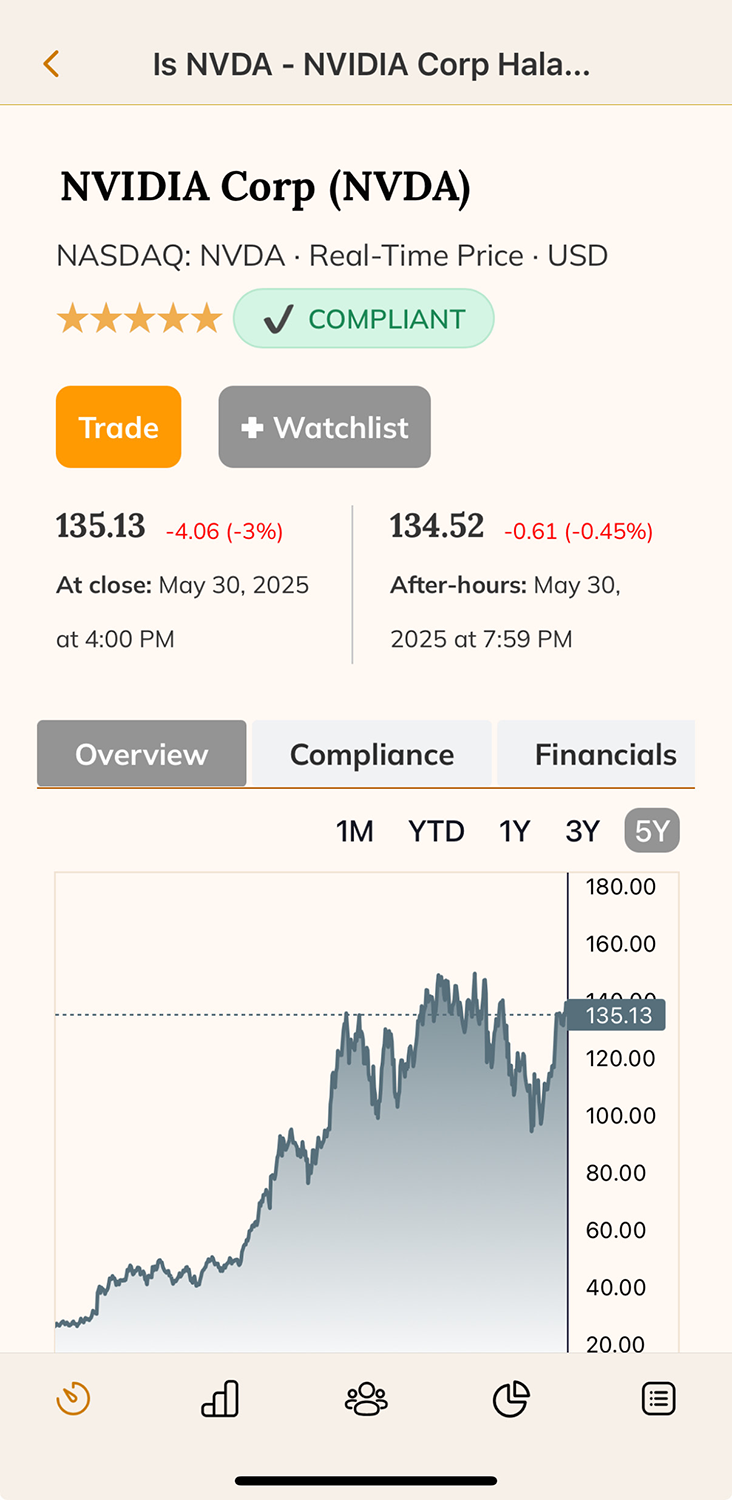Viewport: 732px width, 1500px height.
Task: Select the 5Y chart range
Action: pyautogui.click(x=652, y=831)
